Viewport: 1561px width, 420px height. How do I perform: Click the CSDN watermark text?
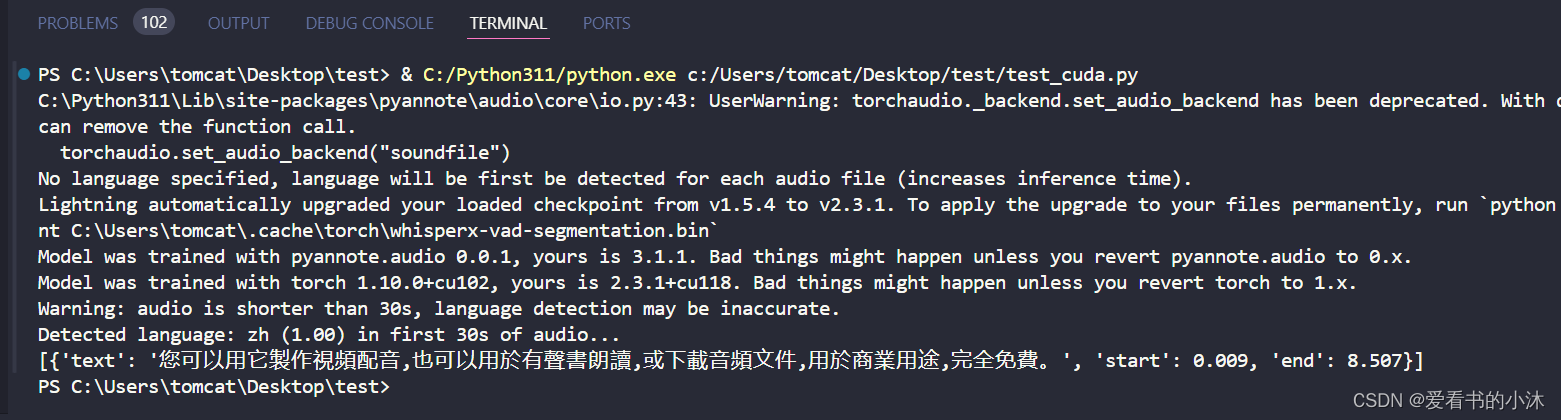tap(1449, 400)
